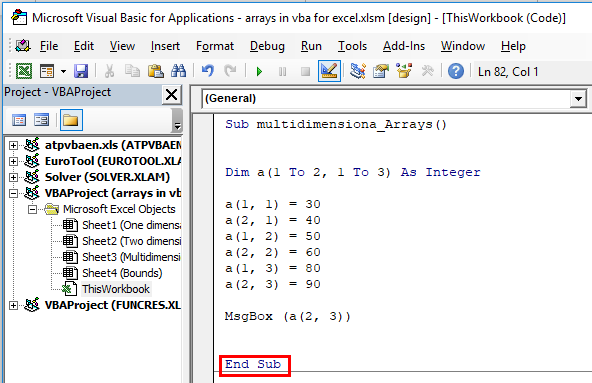This screenshot has height=383, width=592.
Task: Open the Properties Window icon
Action: 381,71
